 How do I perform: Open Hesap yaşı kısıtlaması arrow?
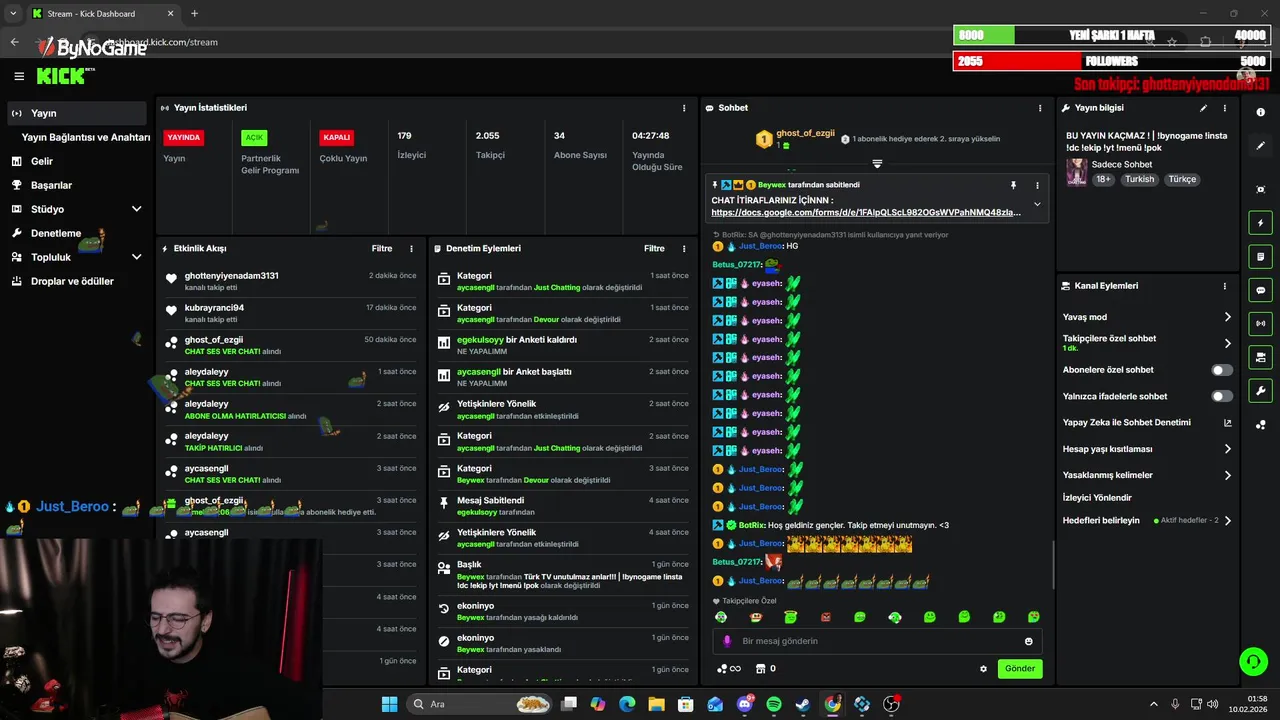coord(1228,449)
